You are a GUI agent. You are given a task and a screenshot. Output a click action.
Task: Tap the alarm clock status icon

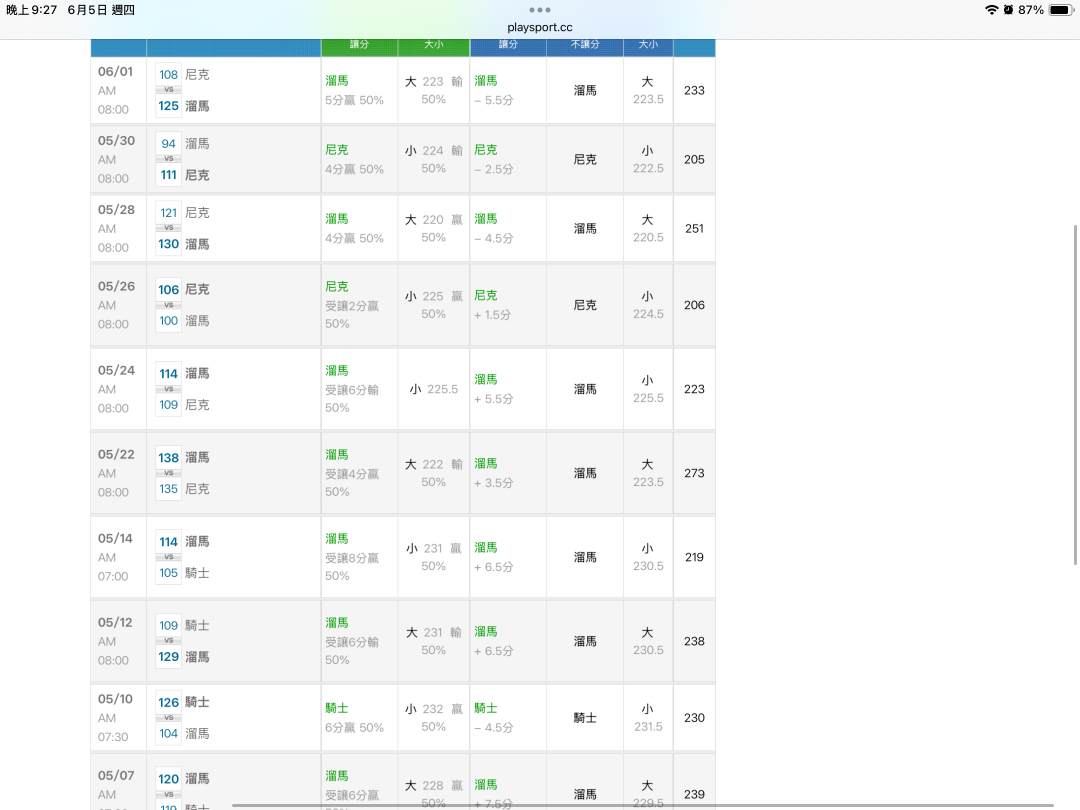coord(1008,10)
